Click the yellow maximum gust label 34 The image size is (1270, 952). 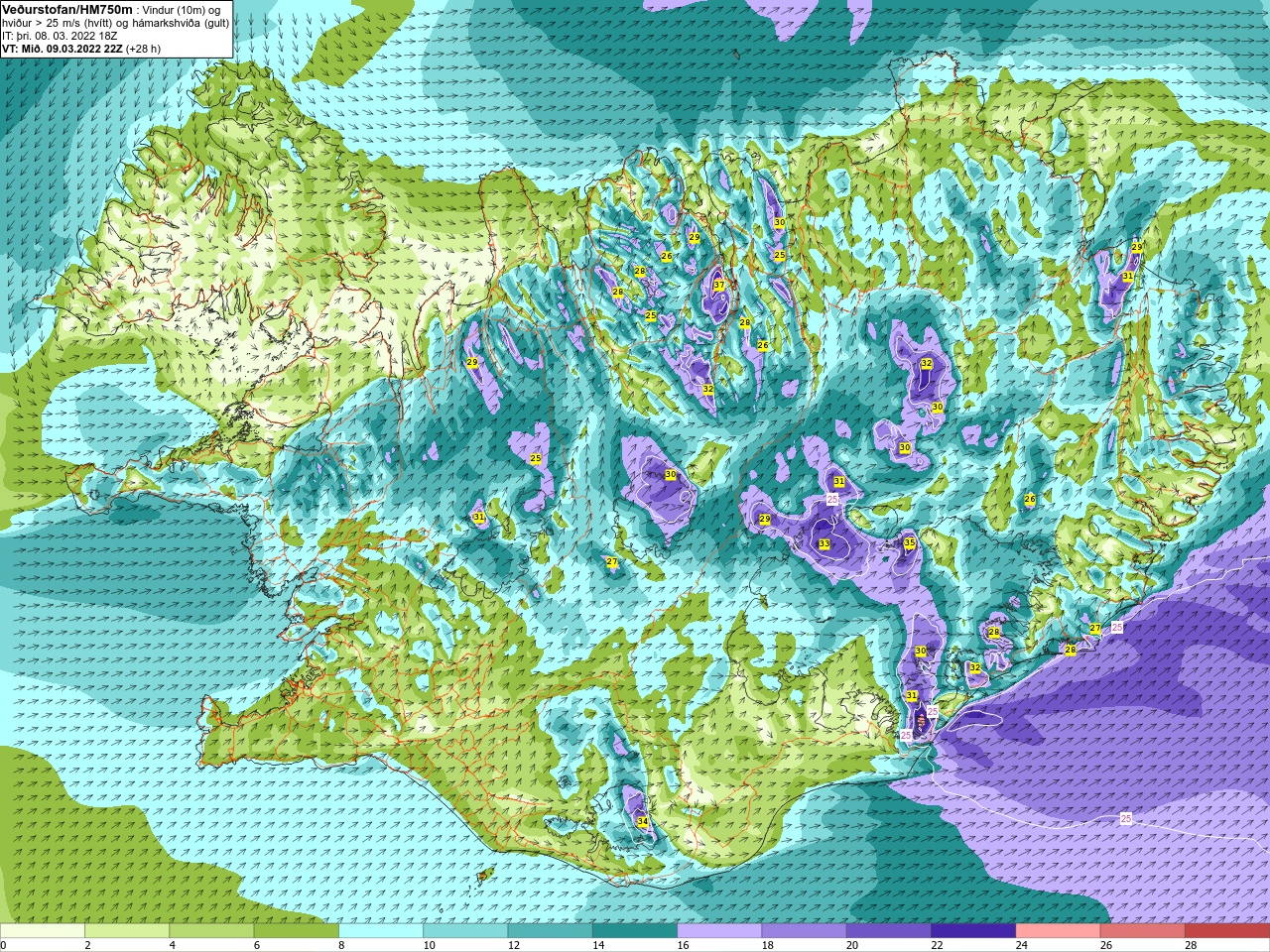click(x=642, y=822)
